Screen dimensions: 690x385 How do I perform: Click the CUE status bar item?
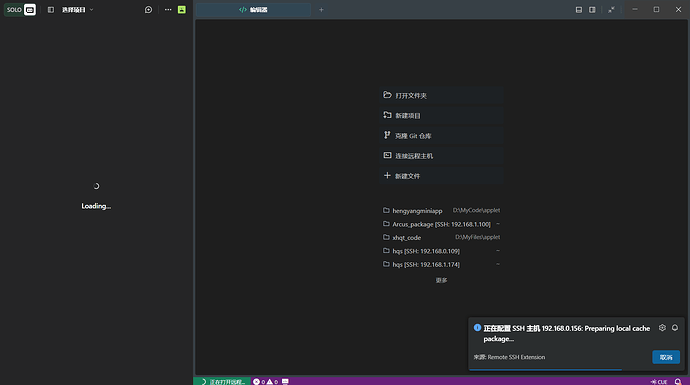pyautogui.click(x=659, y=382)
